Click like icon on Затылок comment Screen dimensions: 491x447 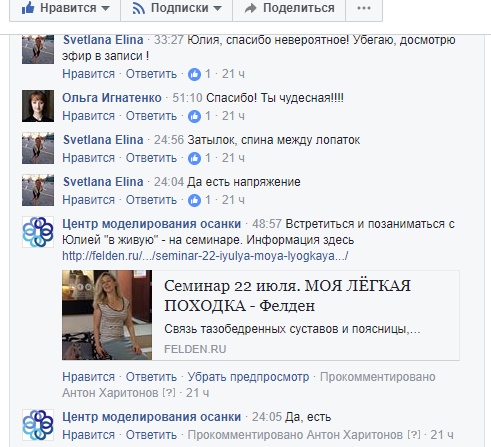[x=194, y=158]
